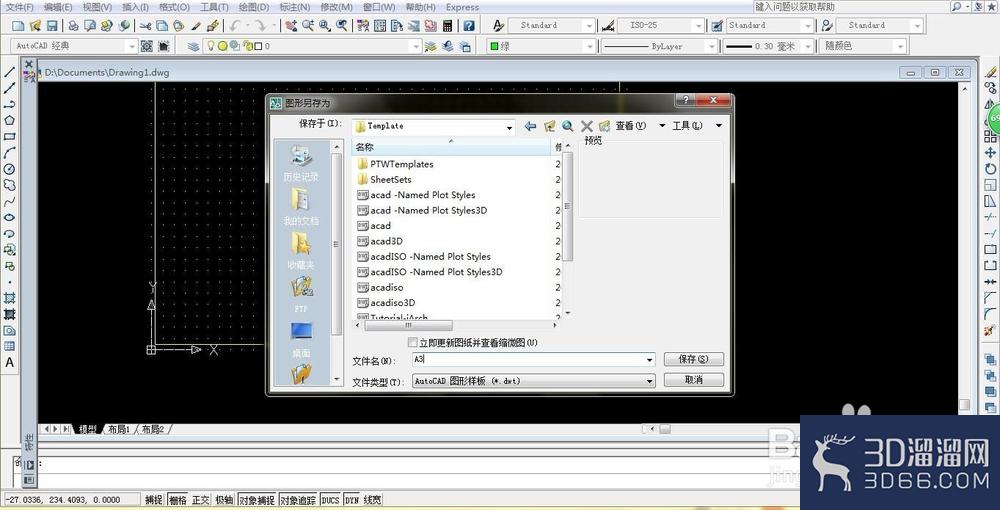Toggle 极轴 polar tracking

point(224,500)
